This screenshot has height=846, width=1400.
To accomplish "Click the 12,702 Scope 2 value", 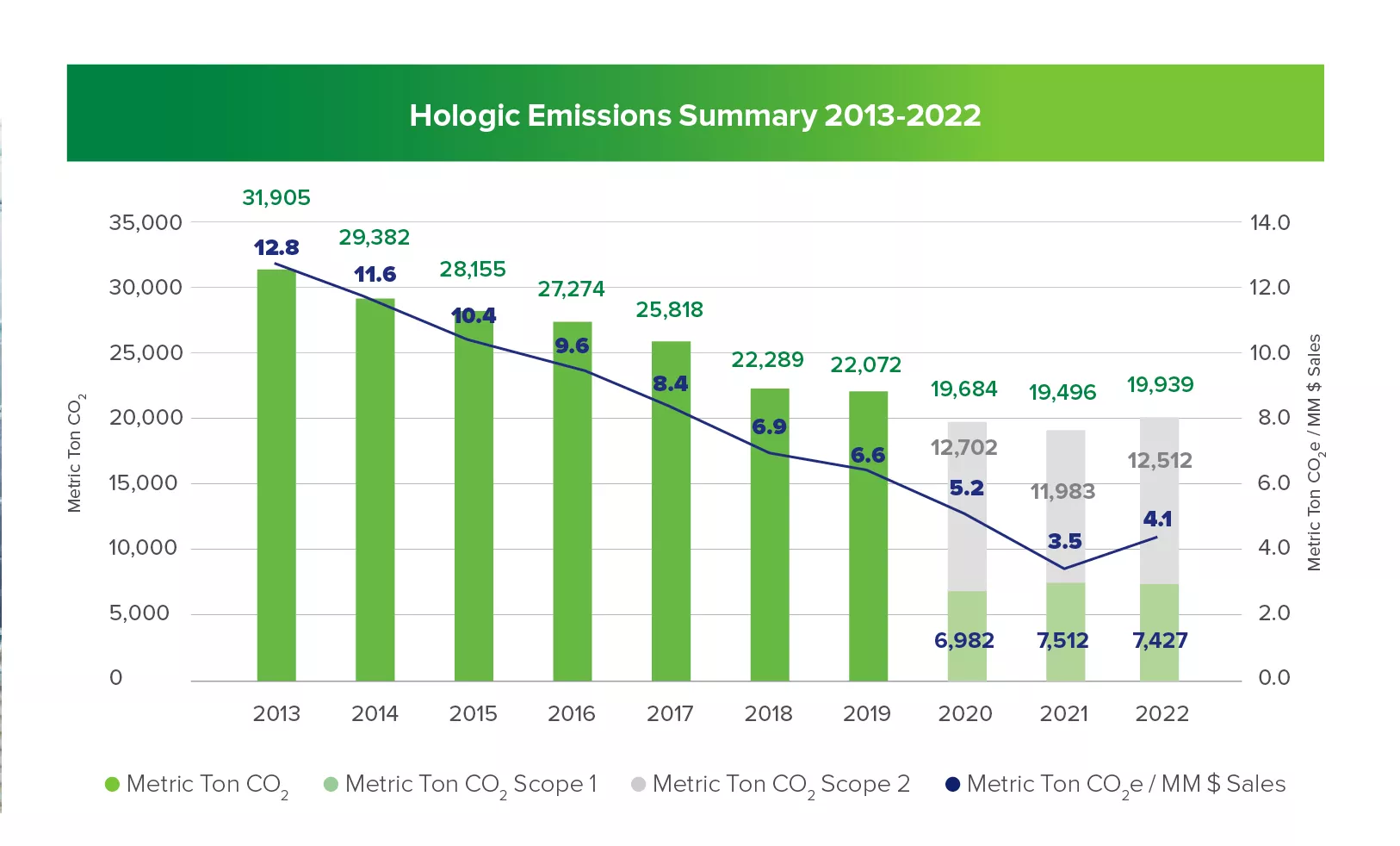I will point(964,448).
